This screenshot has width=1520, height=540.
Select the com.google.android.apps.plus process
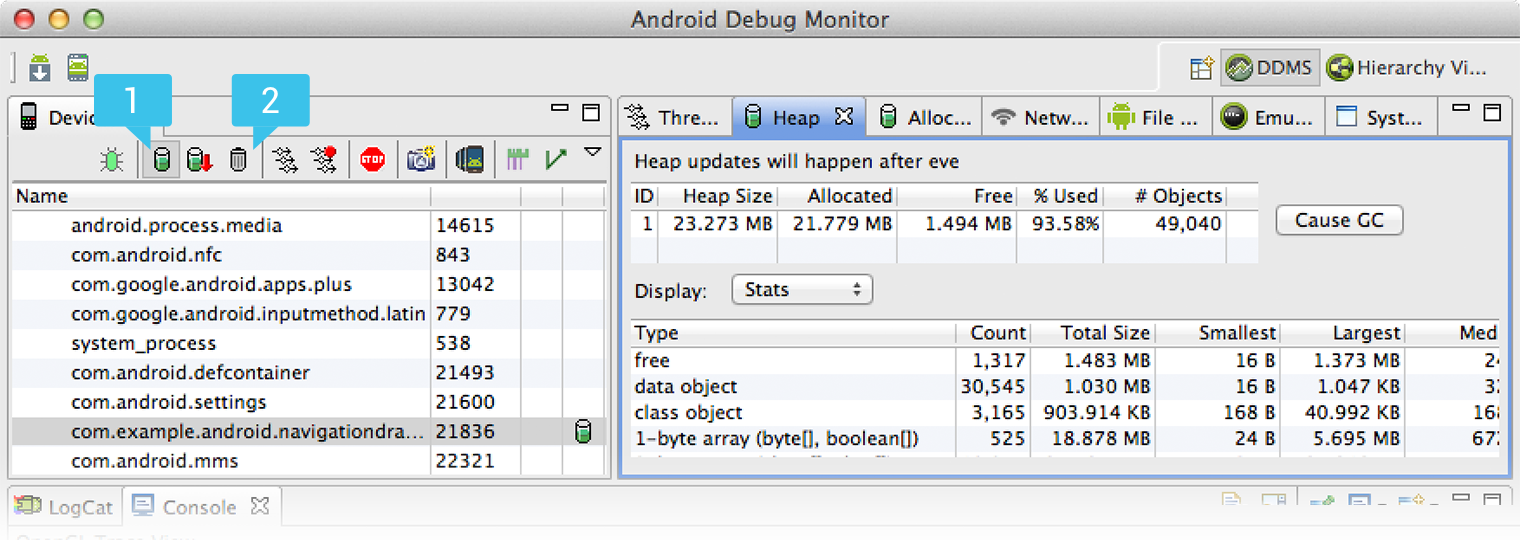click(x=310, y=284)
